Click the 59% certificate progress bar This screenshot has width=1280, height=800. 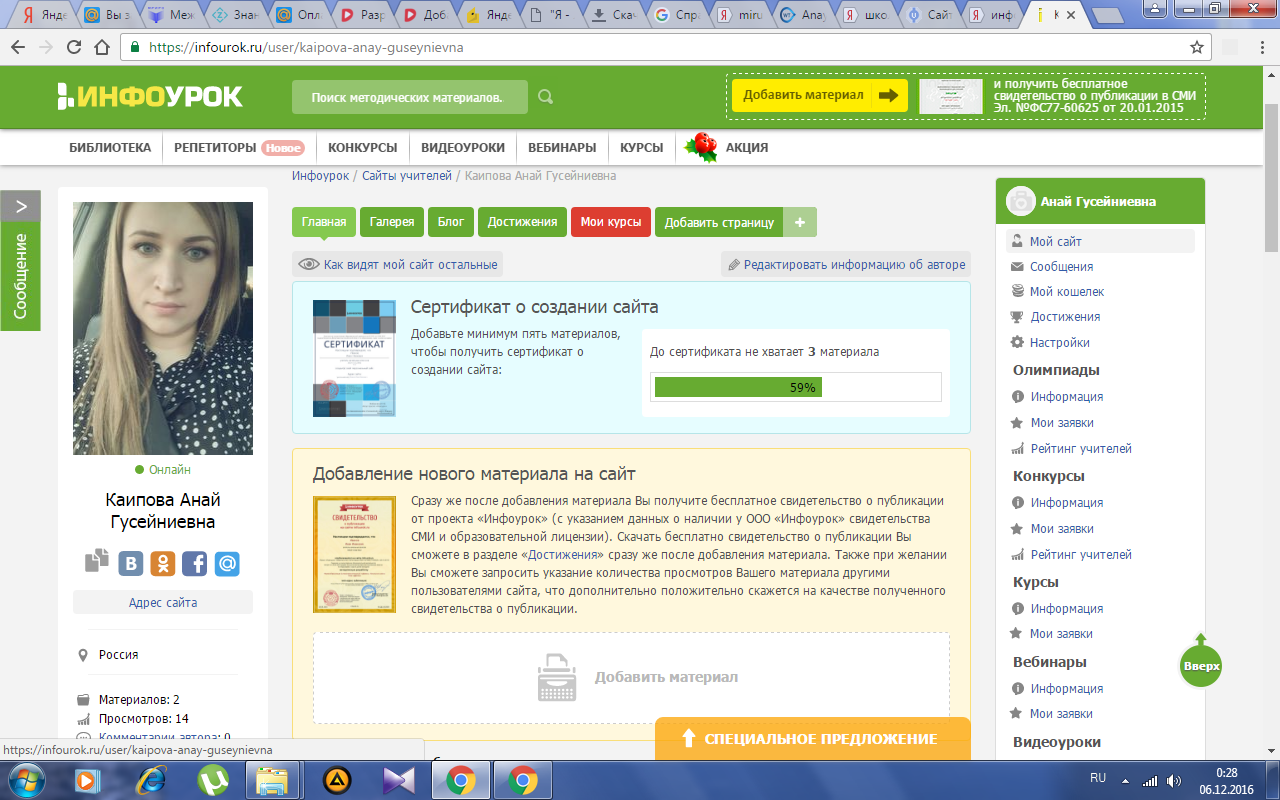(x=795, y=387)
